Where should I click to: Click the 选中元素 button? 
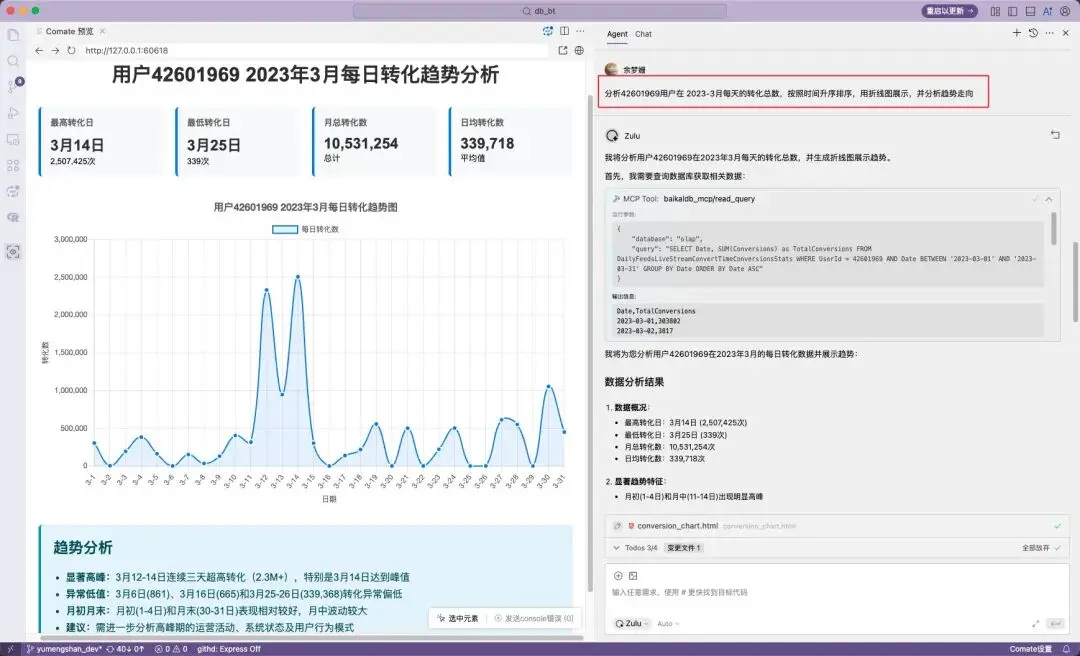tap(458, 619)
